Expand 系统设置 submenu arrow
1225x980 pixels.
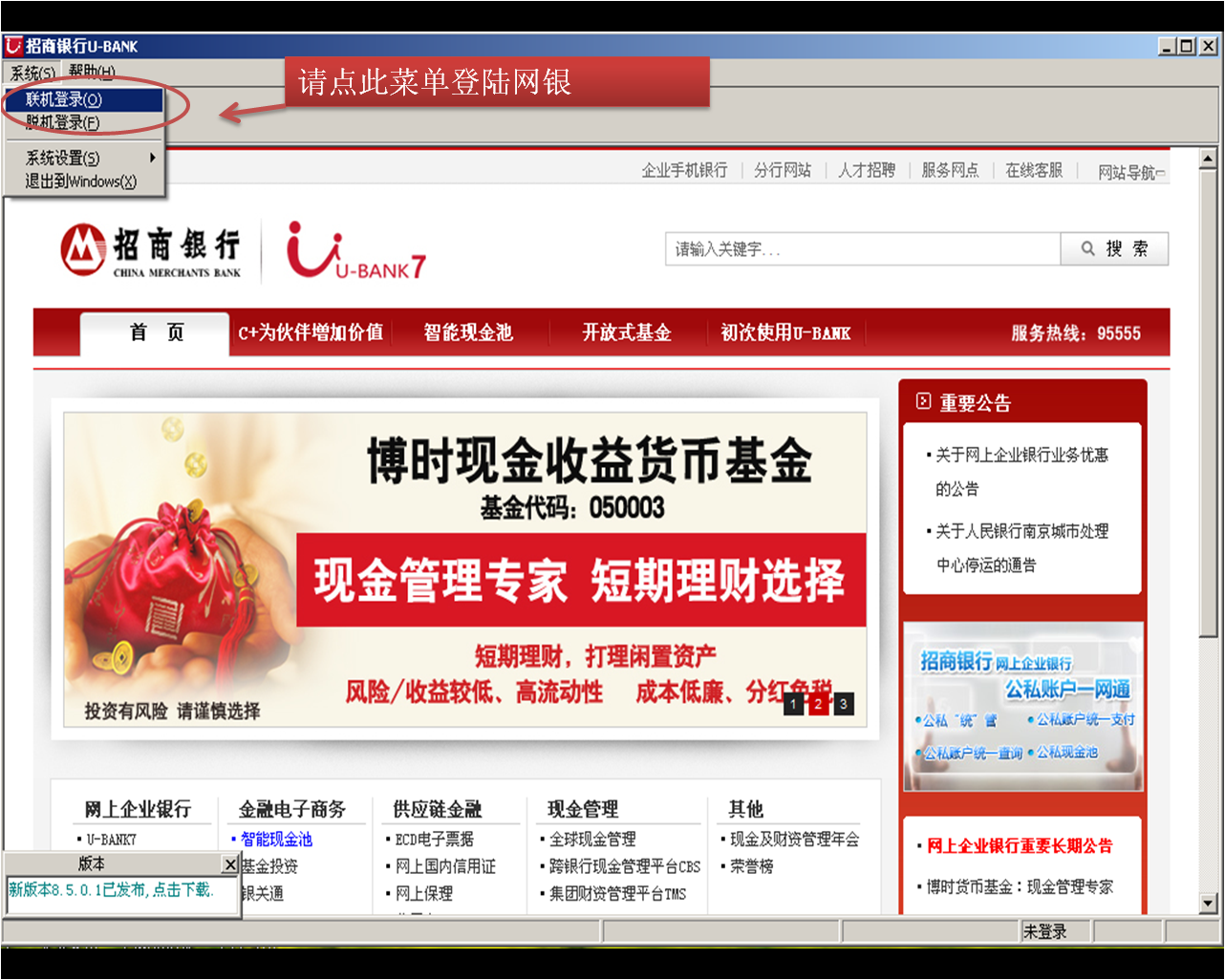tap(152, 158)
